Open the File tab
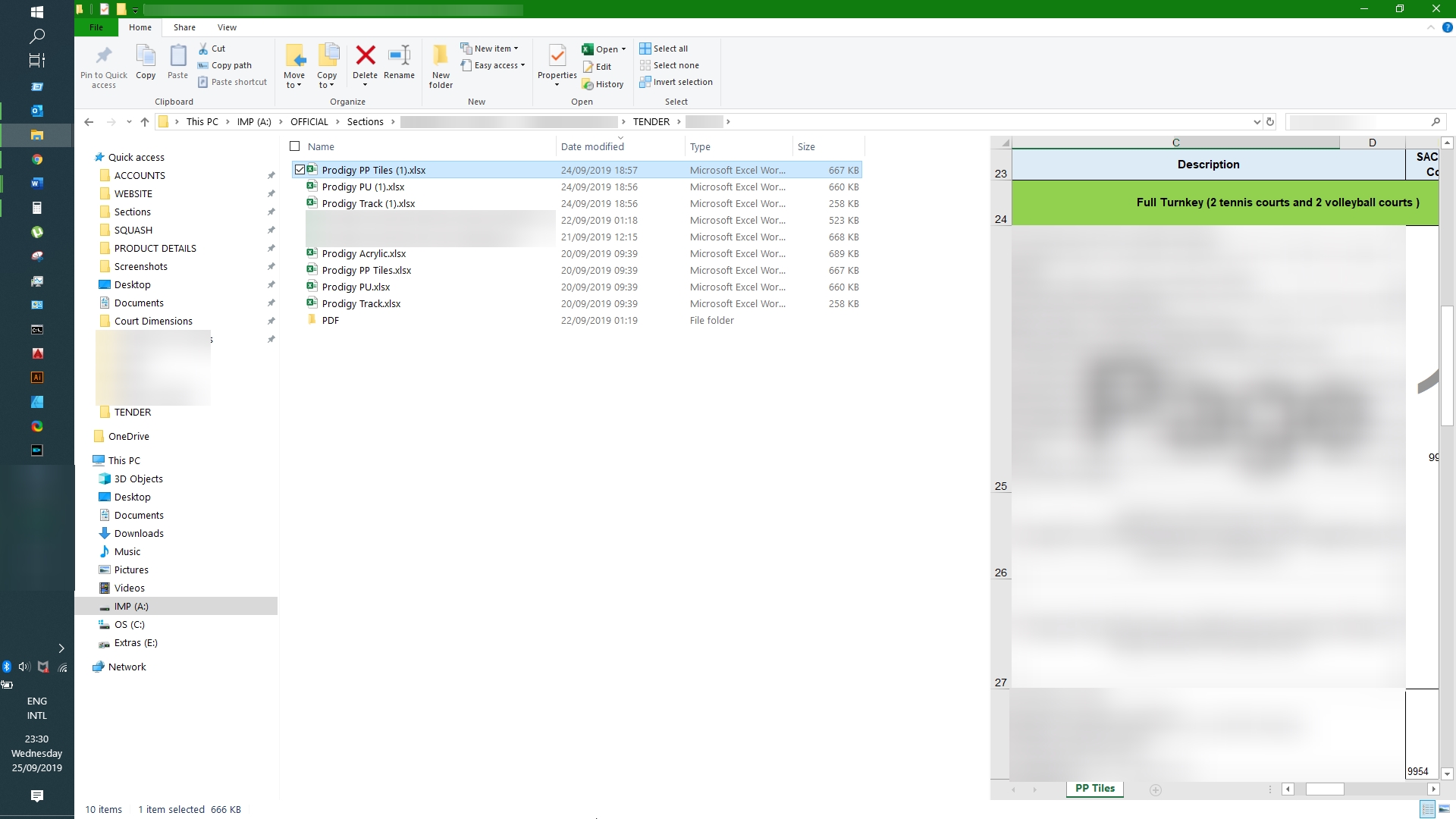Screen dimensions: 1456x819 (x=96, y=27)
